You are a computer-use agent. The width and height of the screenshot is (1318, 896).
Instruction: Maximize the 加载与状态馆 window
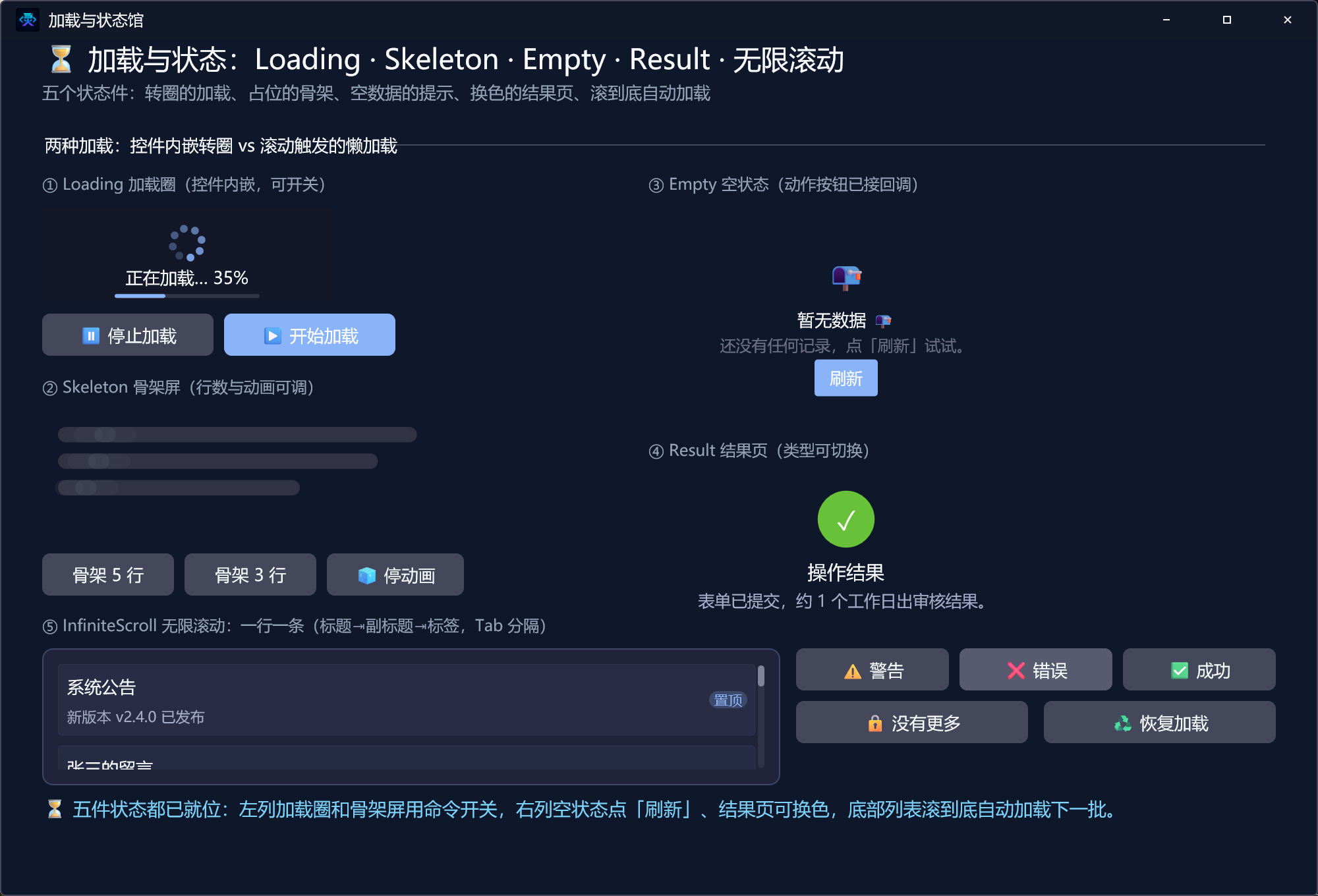[x=1227, y=20]
